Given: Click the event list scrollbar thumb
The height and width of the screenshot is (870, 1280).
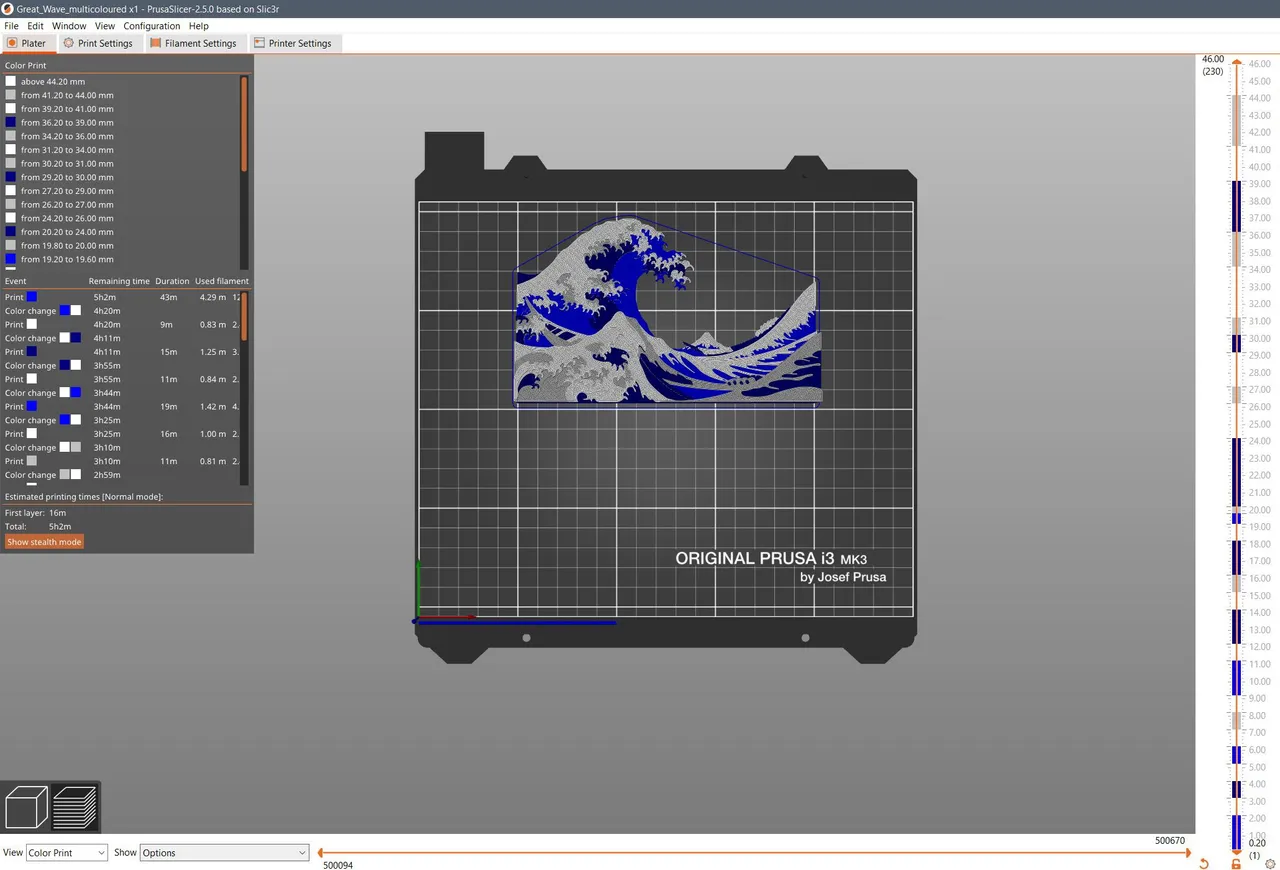Looking at the screenshot, I should [x=244, y=315].
